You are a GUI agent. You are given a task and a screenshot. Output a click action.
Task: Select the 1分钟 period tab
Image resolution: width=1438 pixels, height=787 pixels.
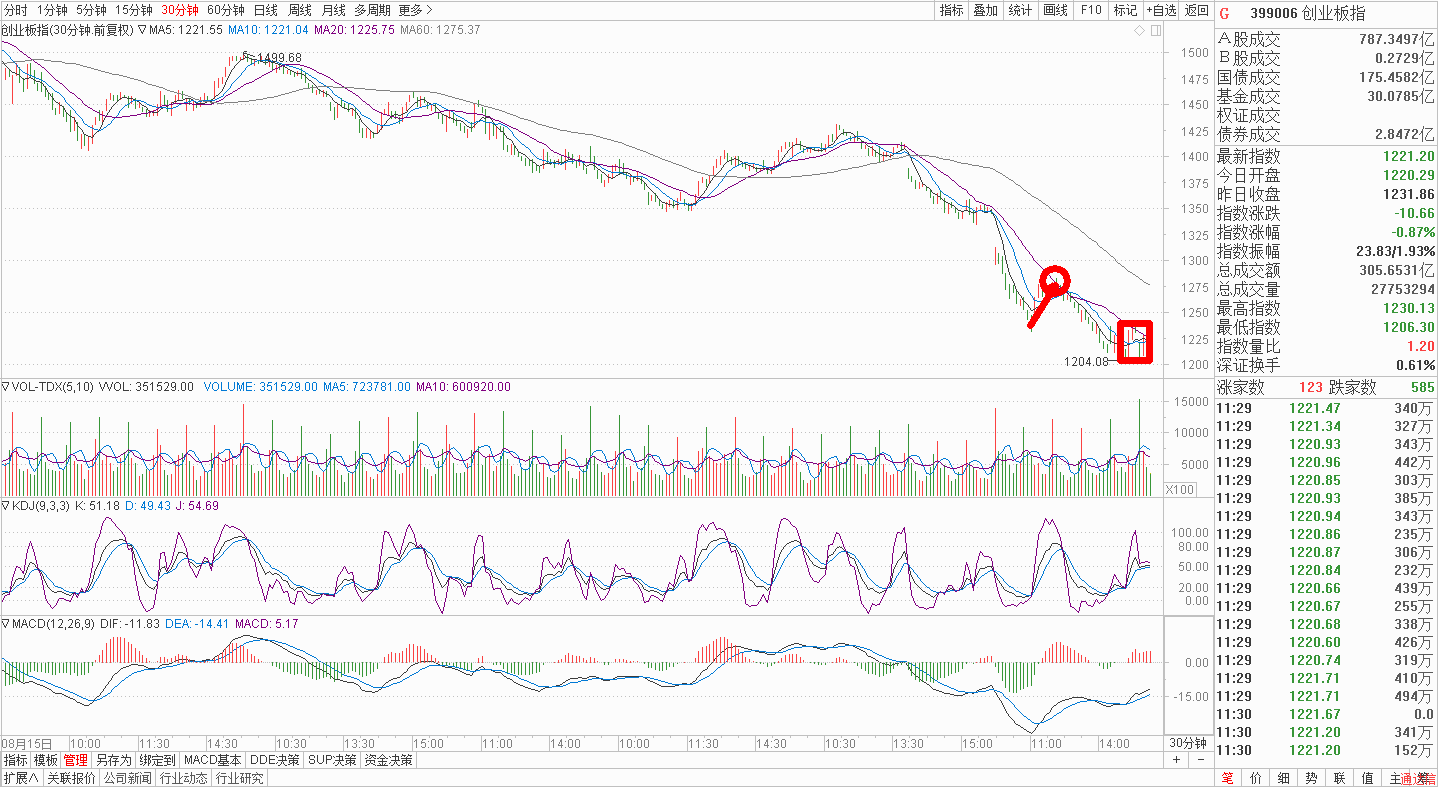pyautogui.click(x=52, y=10)
